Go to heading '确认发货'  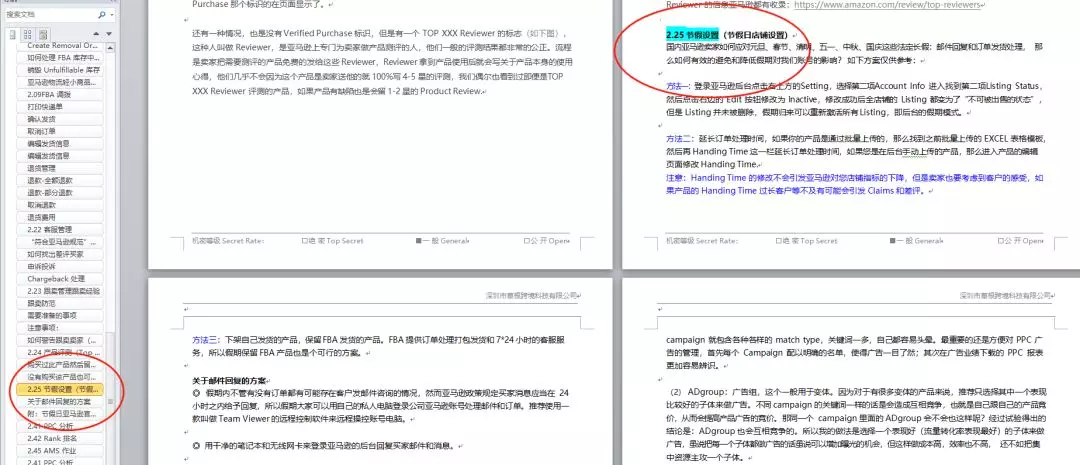pos(62,119)
